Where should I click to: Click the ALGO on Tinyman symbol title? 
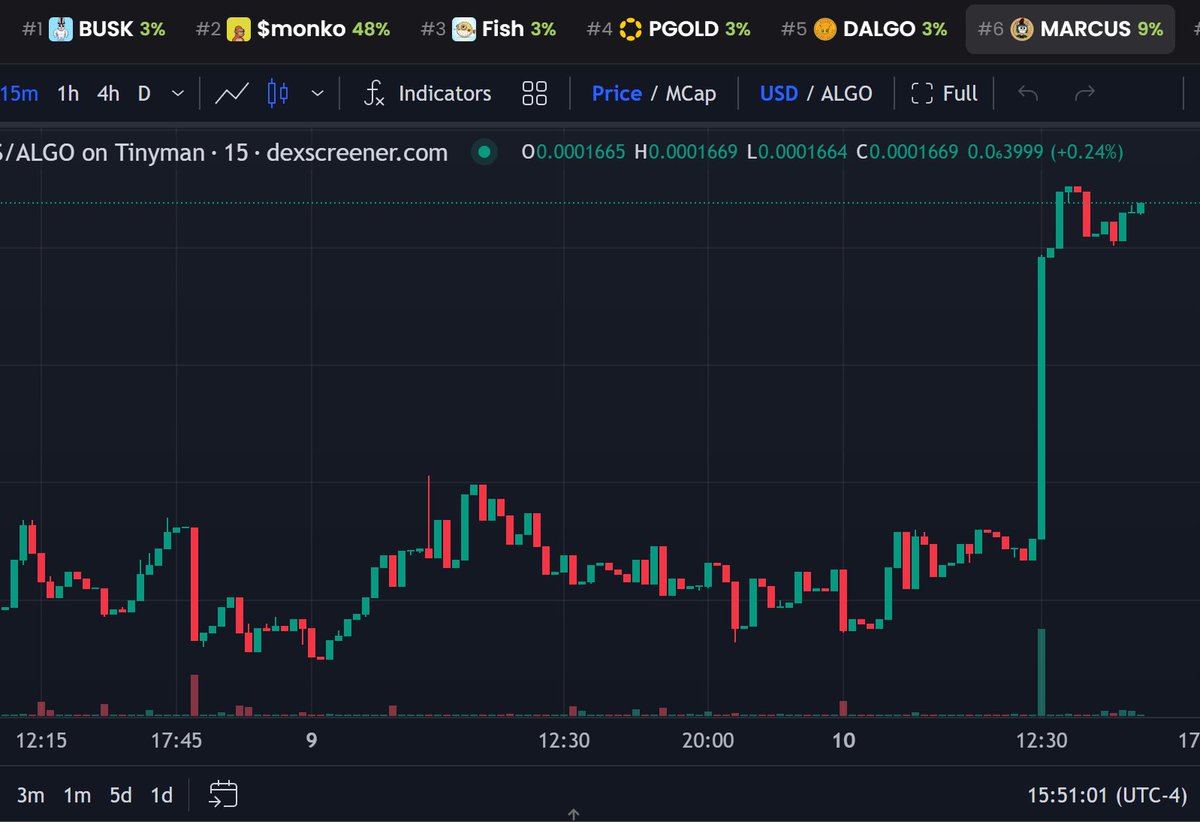pos(224,153)
